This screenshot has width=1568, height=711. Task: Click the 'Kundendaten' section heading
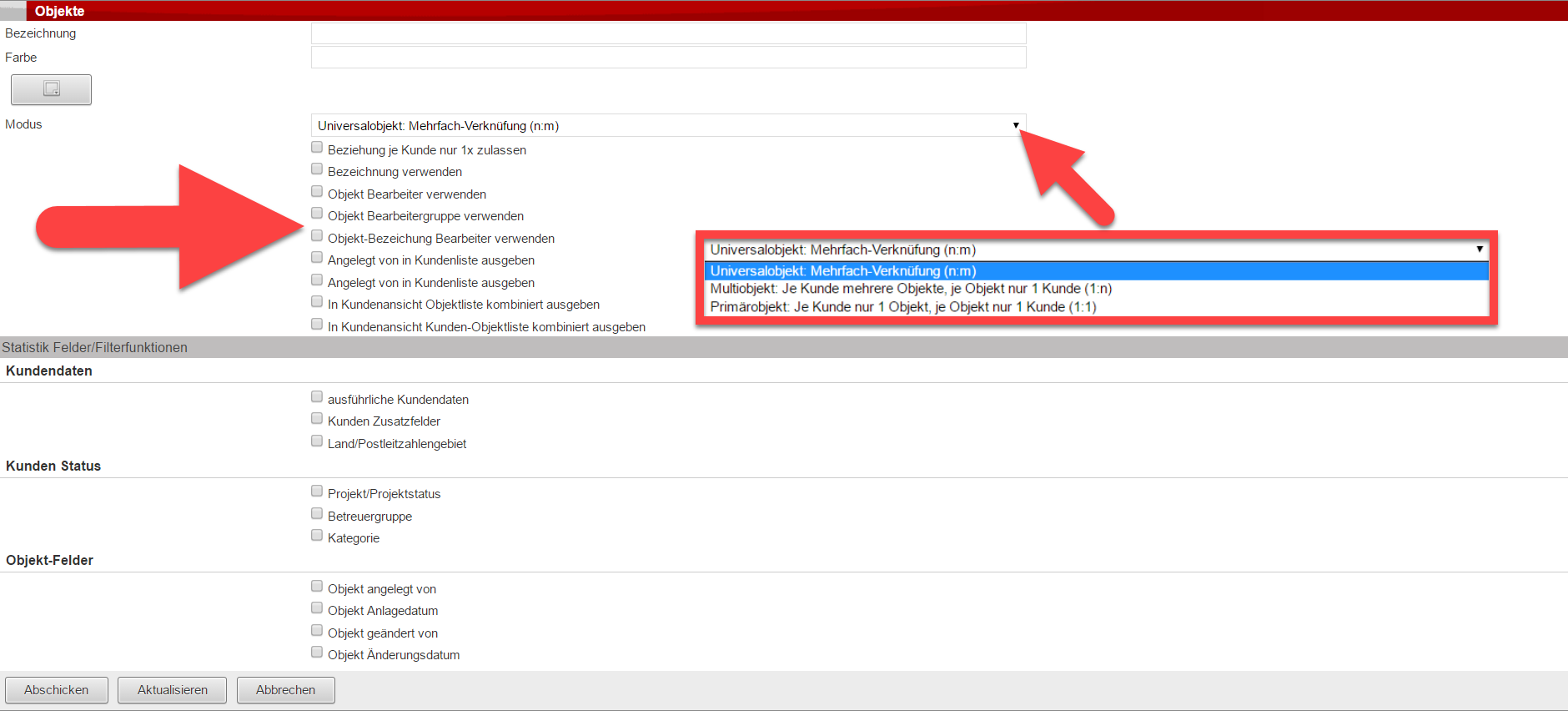[49, 371]
